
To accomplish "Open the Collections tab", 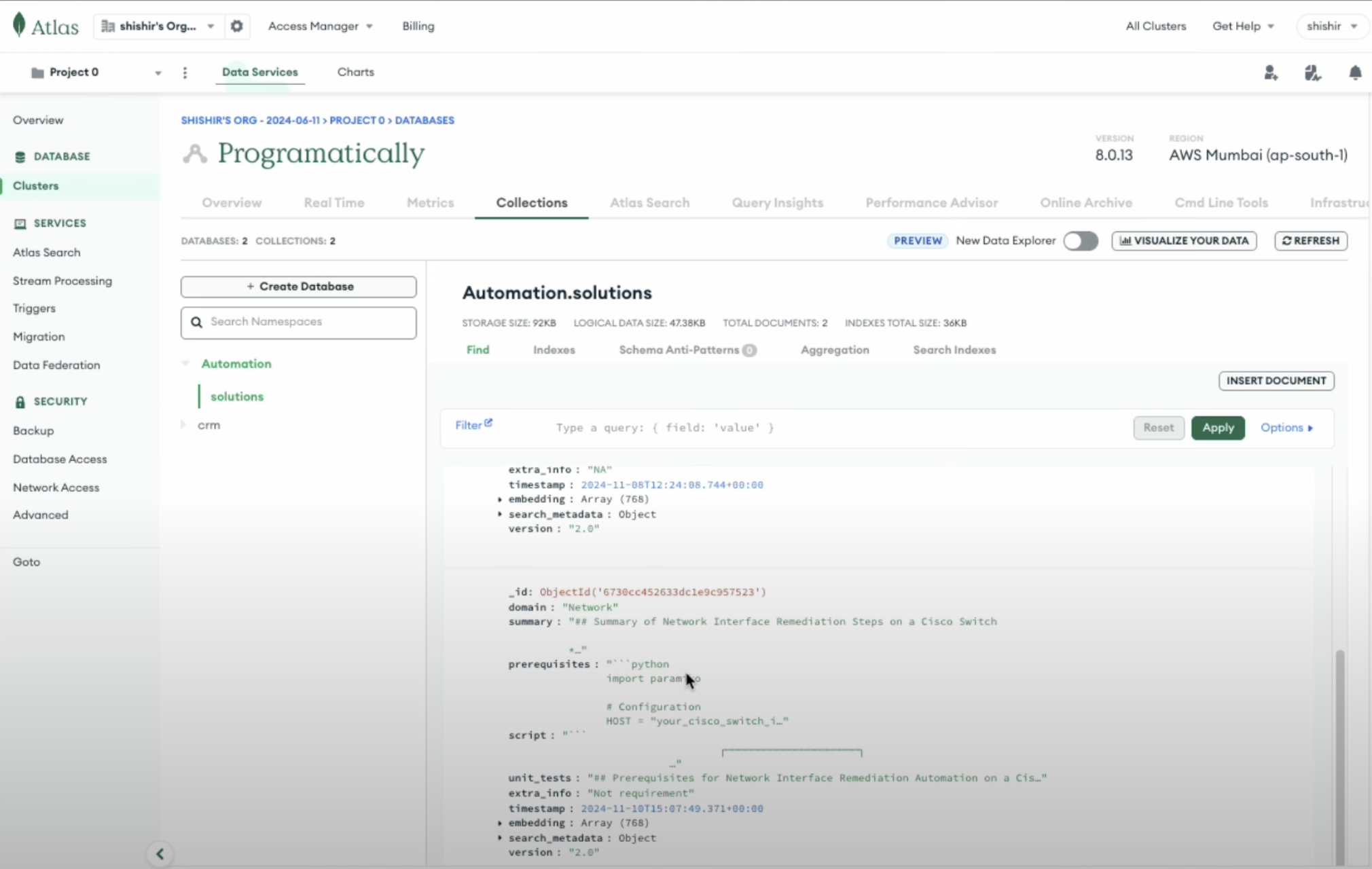I will pos(531,203).
